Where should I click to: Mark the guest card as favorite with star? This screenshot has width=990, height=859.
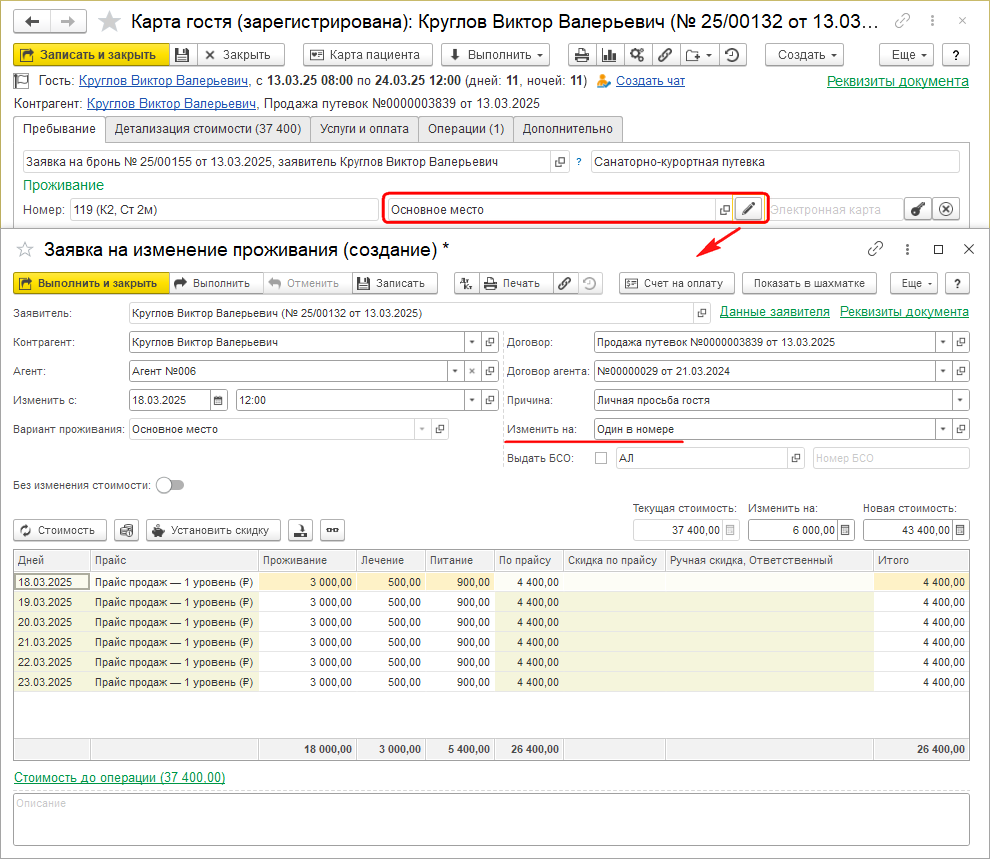pos(109,21)
